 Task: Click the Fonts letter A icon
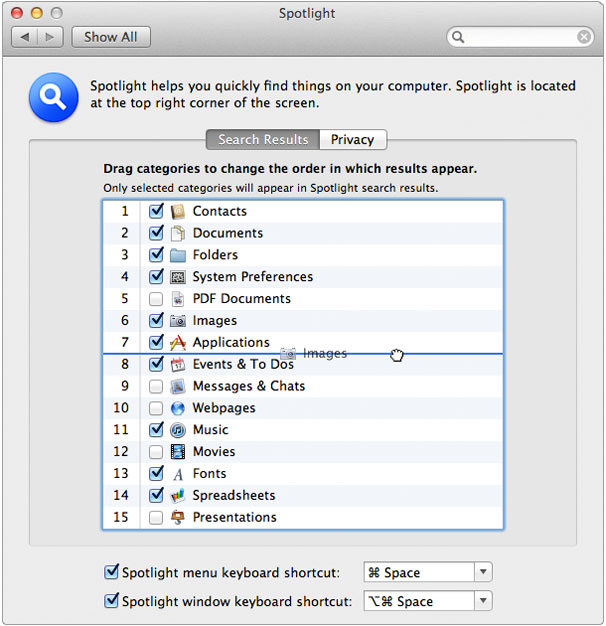(178, 474)
